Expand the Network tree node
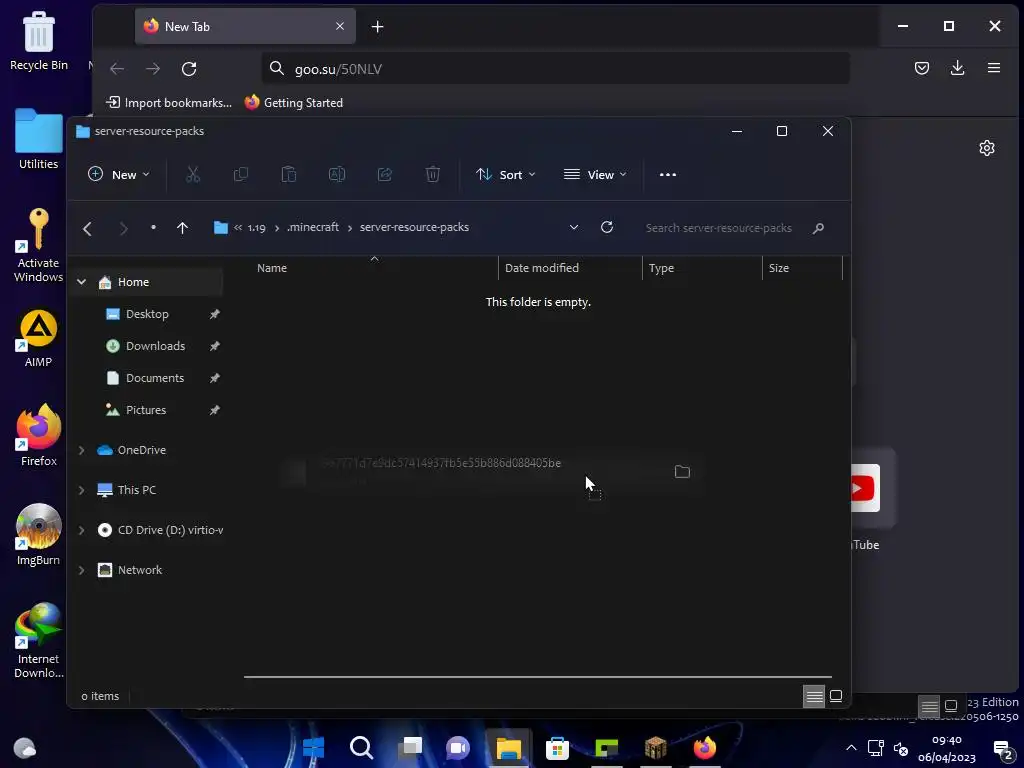The width and height of the screenshot is (1024, 768). [x=82, y=570]
